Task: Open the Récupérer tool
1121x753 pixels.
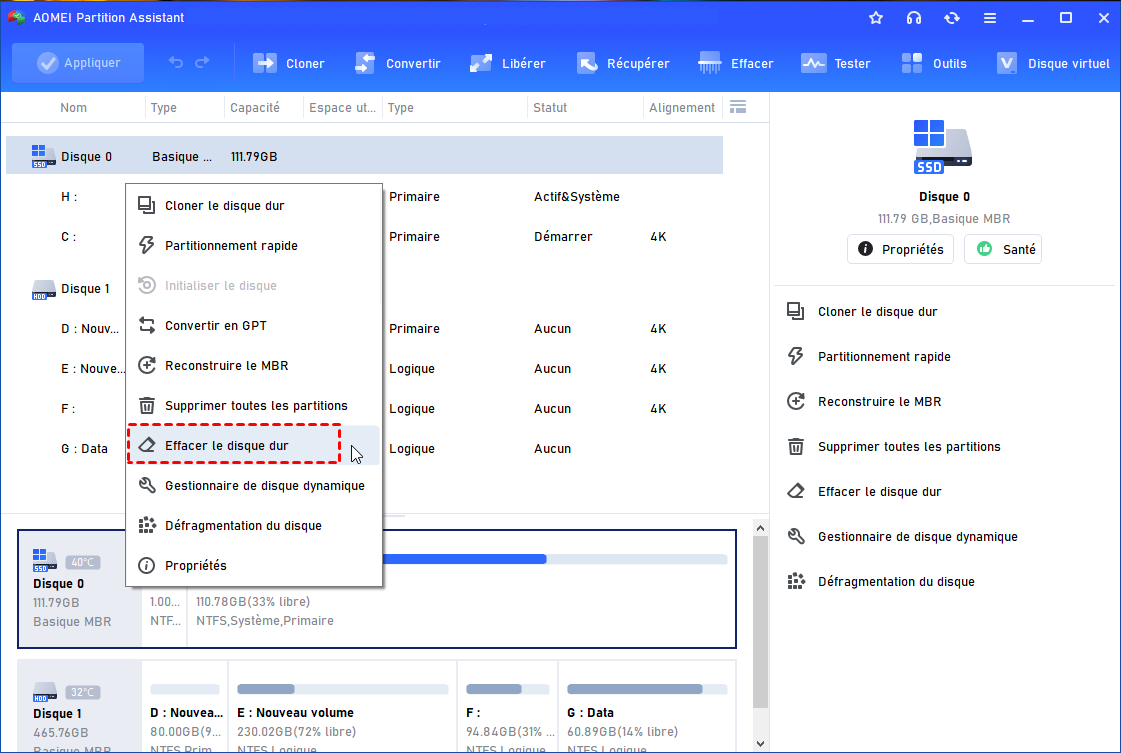Action: point(587,63)
